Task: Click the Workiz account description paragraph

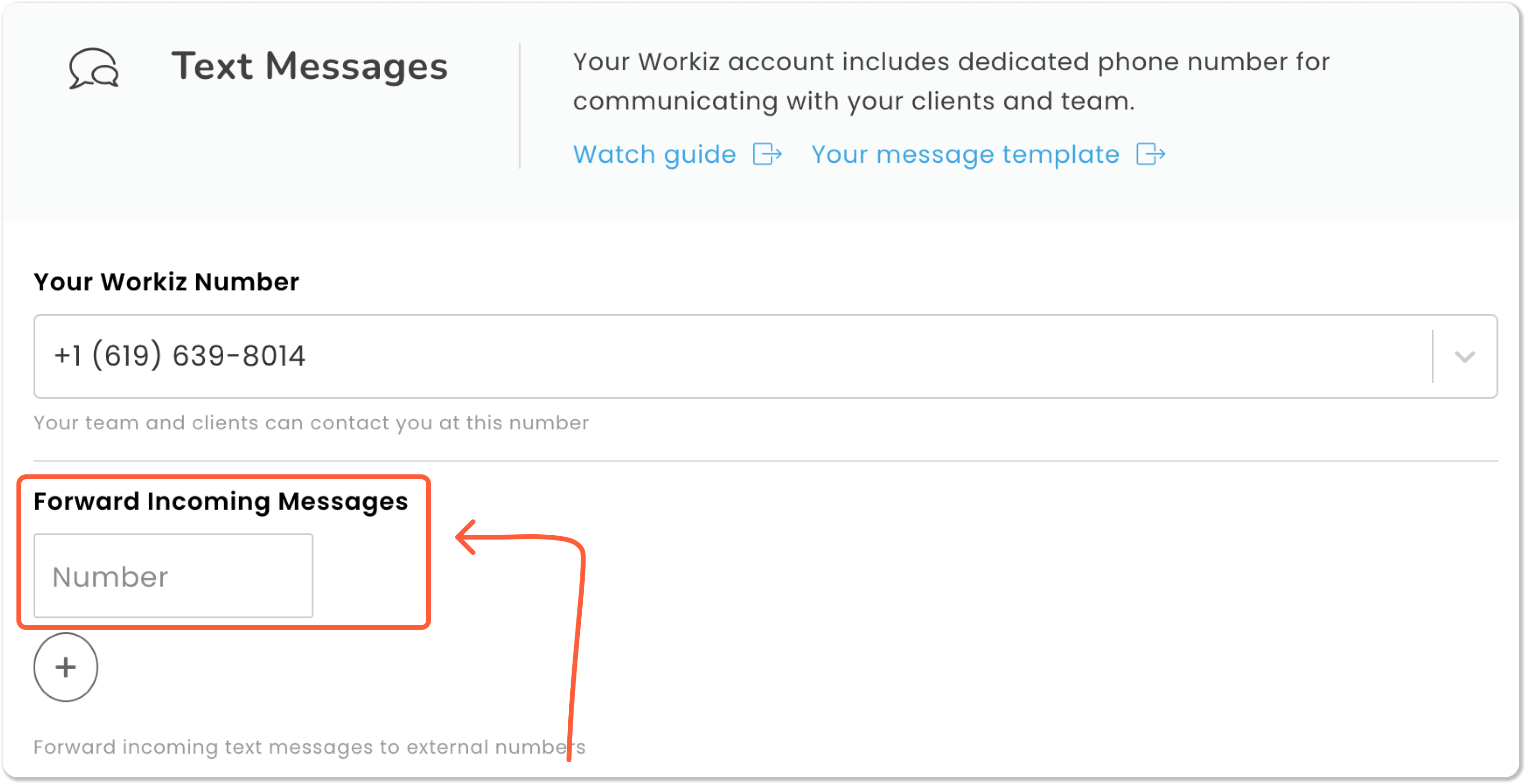Action: point(951,82)
